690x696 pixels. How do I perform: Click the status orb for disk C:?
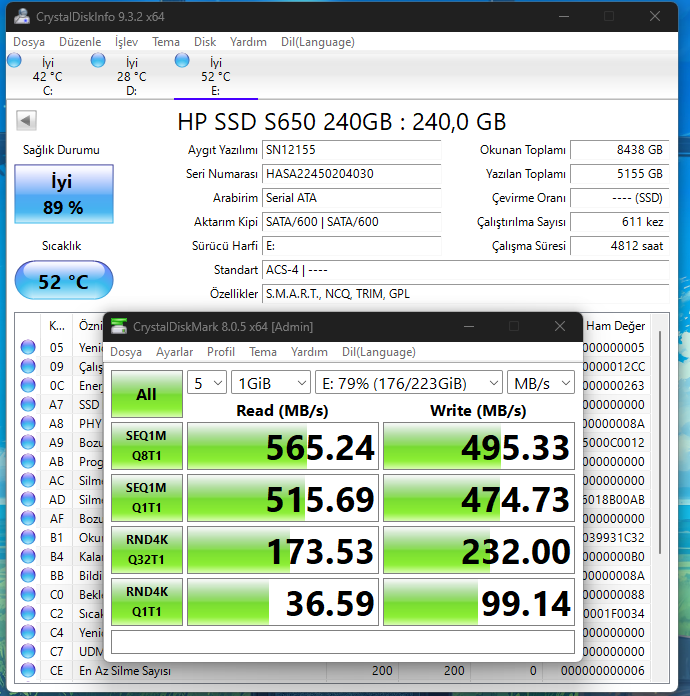coord(14,60)
